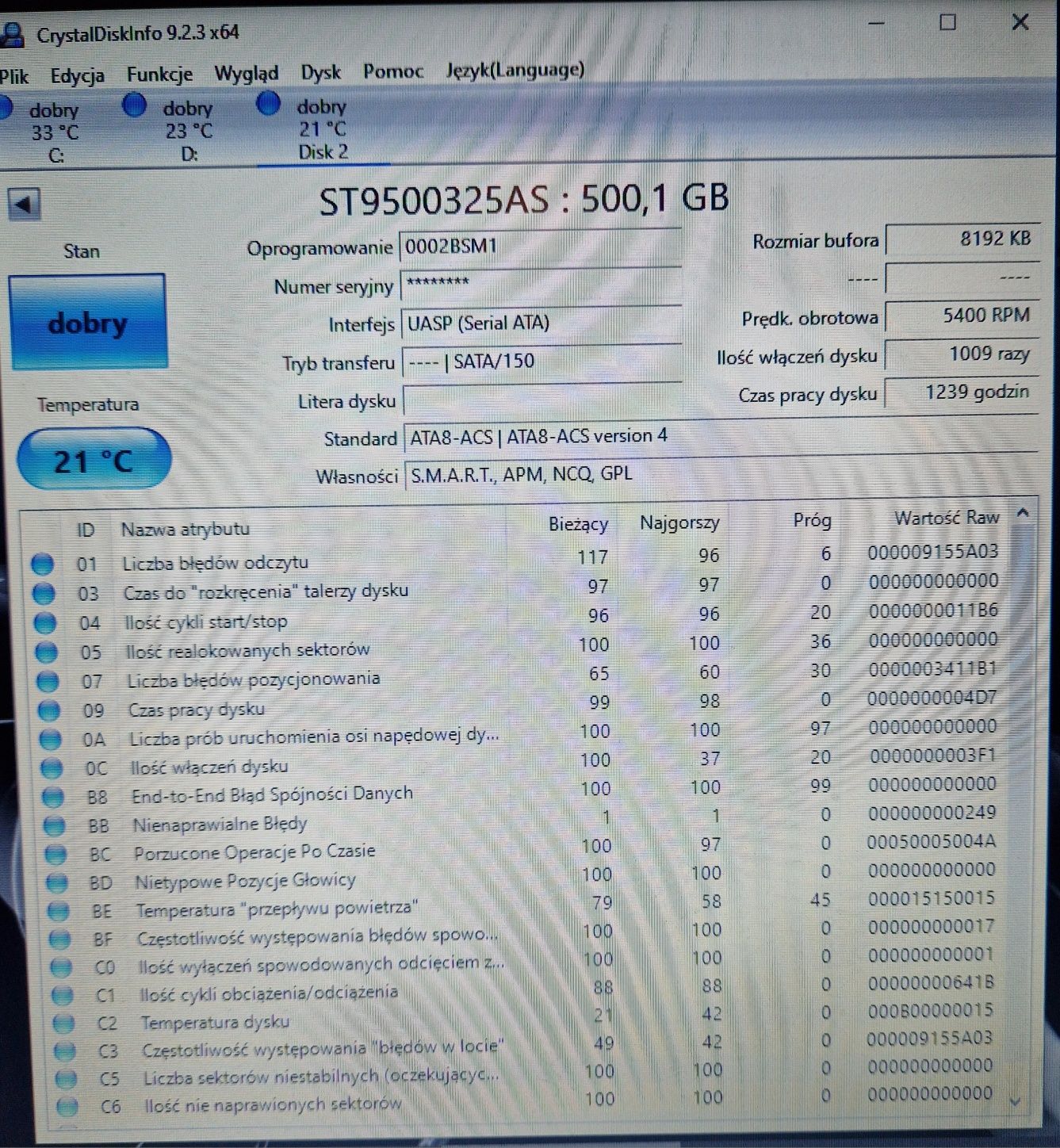Click status dot for attribute BF

pyautogui.click(x=61, y=939)
